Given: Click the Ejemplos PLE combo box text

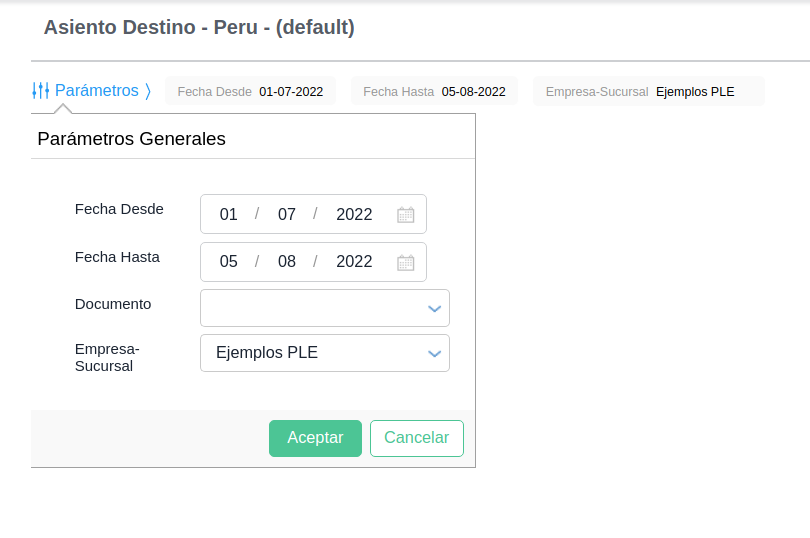Looking at the screenshot, I should click(267, 353).
